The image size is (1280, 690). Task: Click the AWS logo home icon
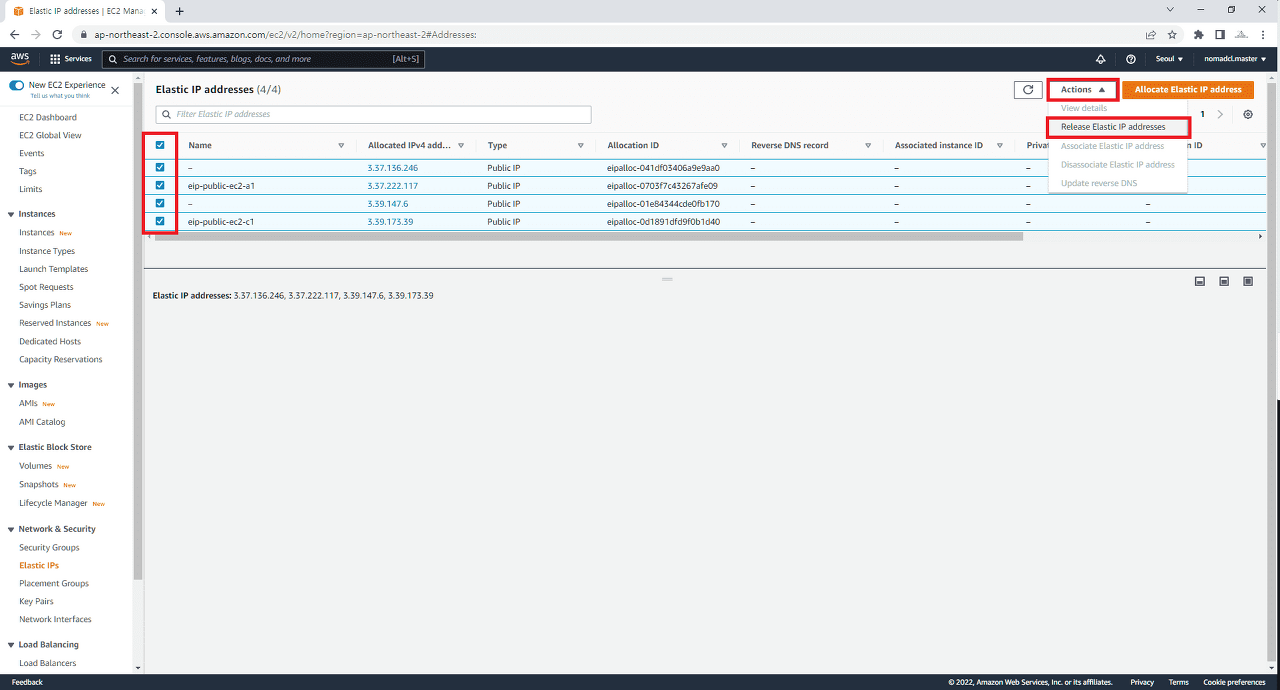[x=20, y=59]
